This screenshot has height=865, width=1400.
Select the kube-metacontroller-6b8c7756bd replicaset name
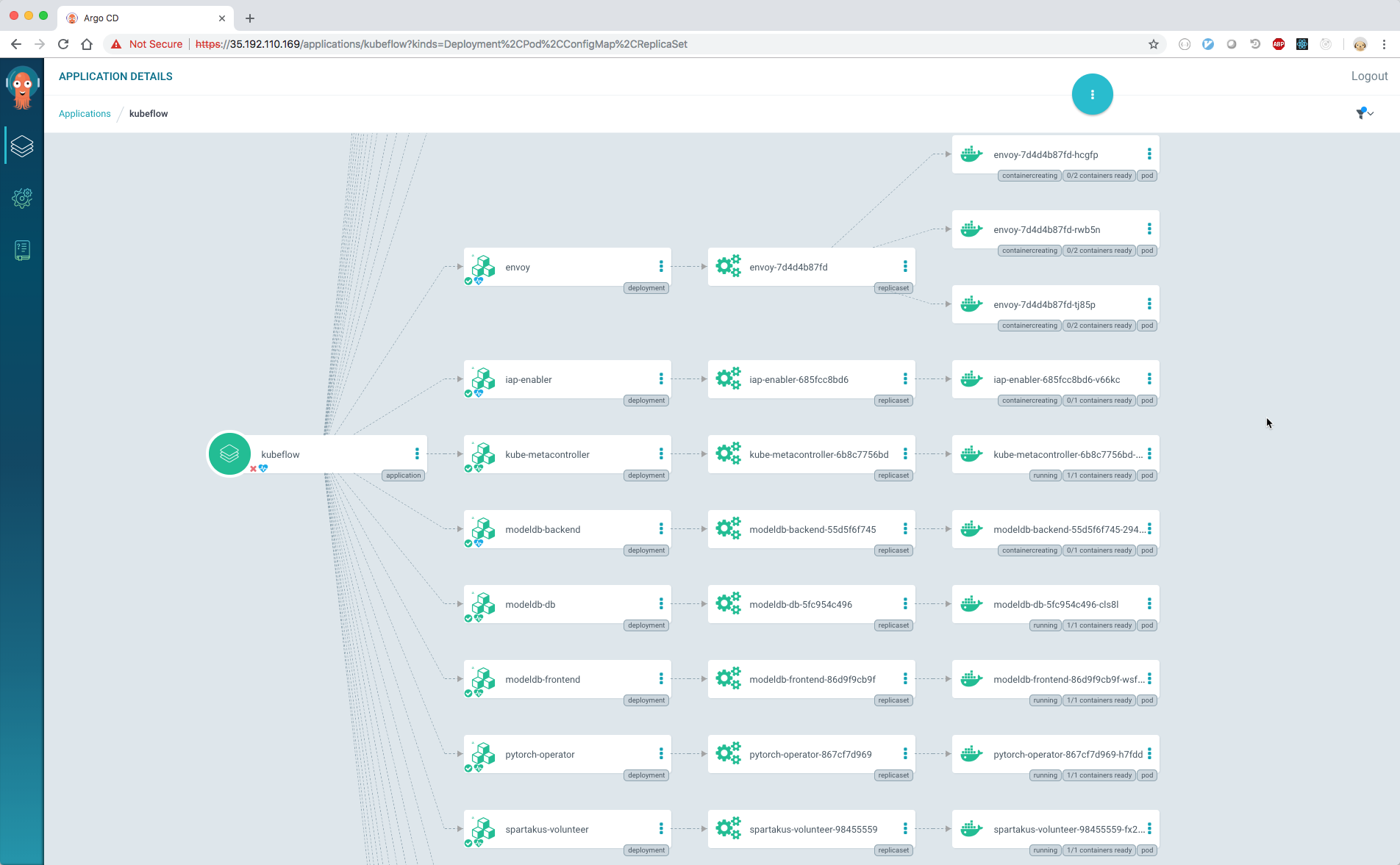click(818, 454)
